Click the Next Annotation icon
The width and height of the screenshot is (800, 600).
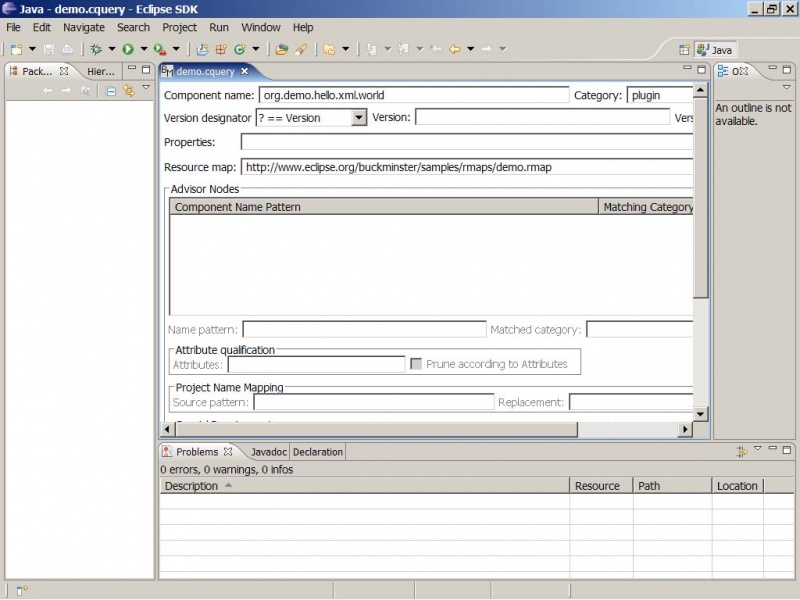coord(371,49)
